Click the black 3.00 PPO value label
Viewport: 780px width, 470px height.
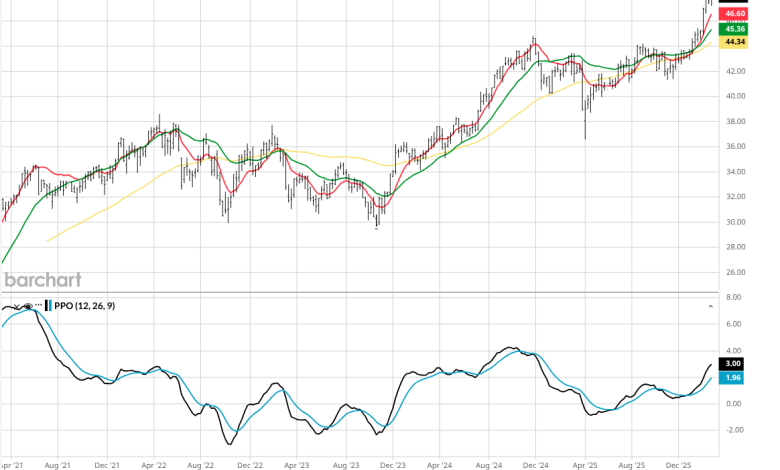tap(734, 363)
